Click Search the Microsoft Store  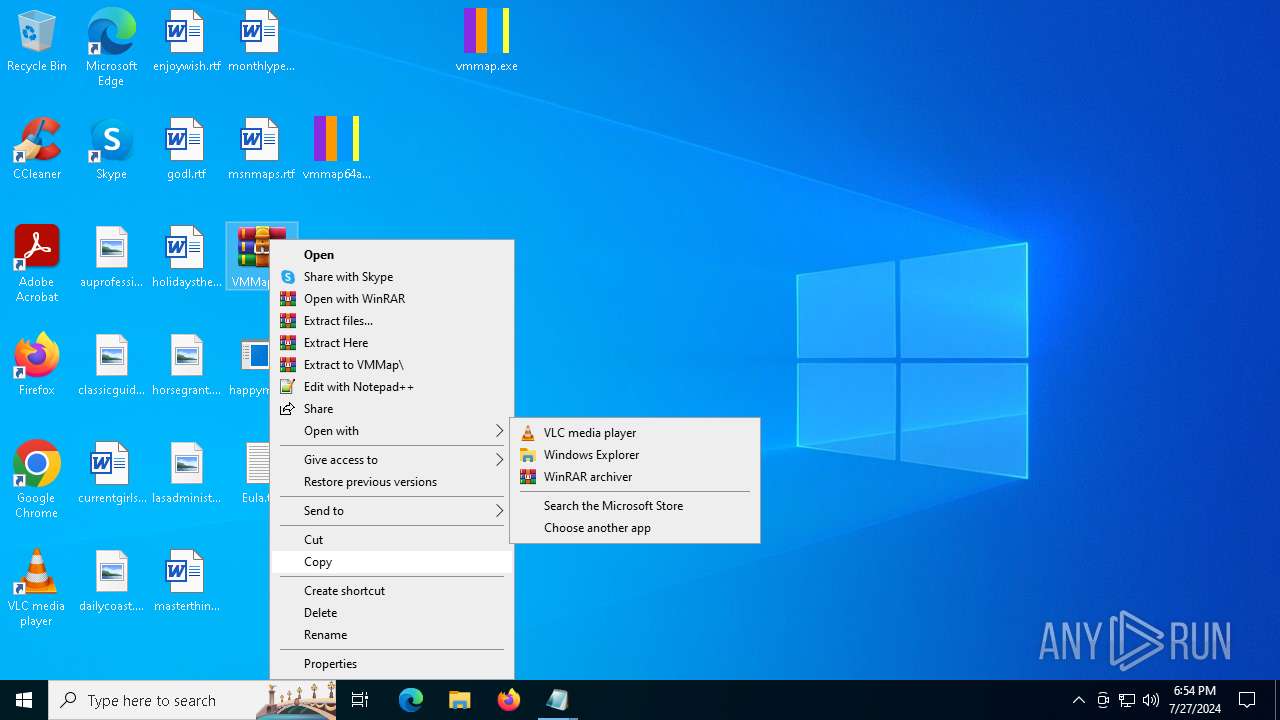[635, 506]
